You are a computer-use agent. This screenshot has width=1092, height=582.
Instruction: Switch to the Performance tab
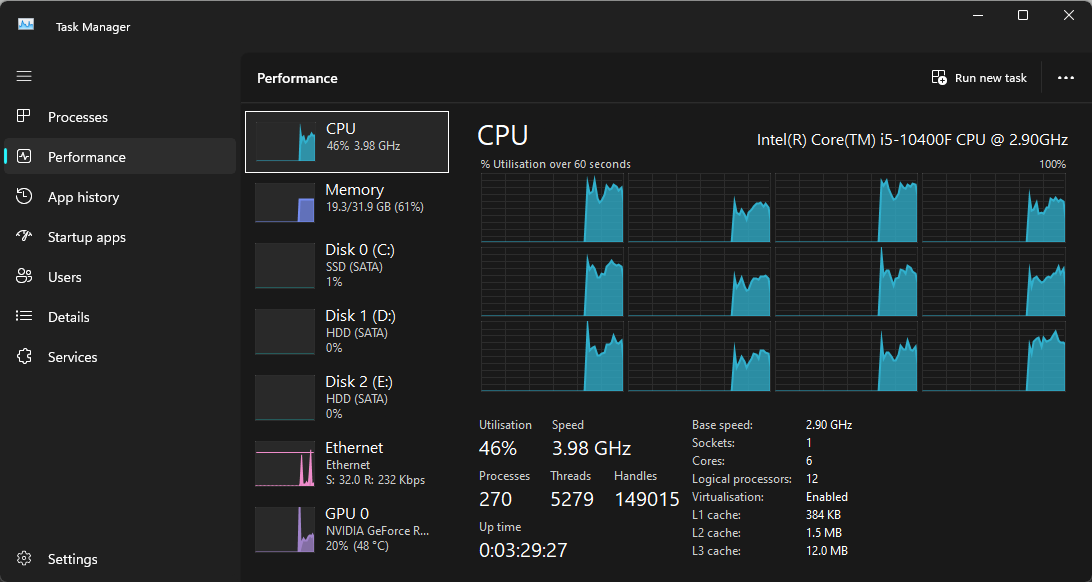[x=120, y=157]
